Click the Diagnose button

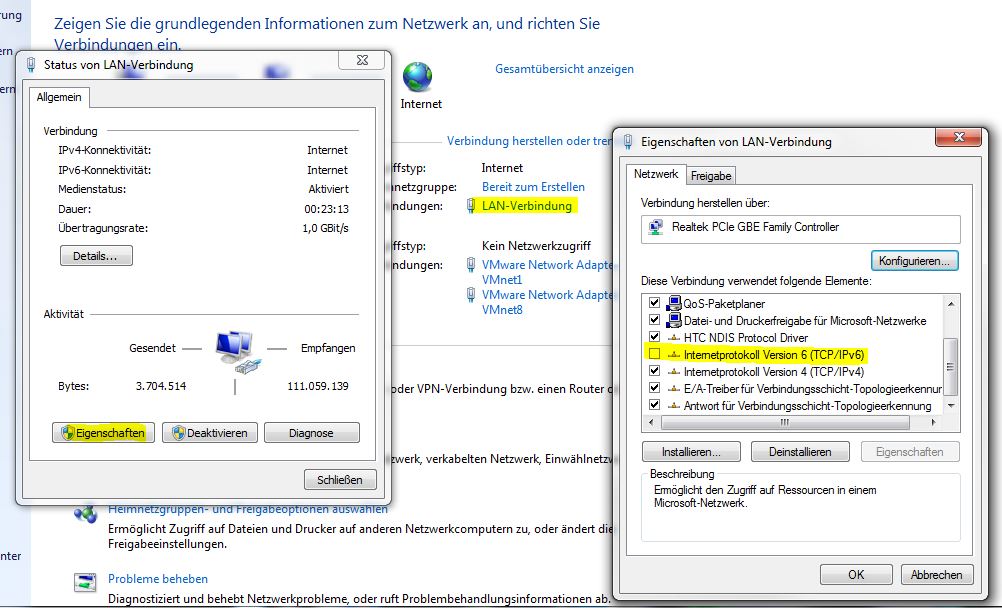pos(311,433)
